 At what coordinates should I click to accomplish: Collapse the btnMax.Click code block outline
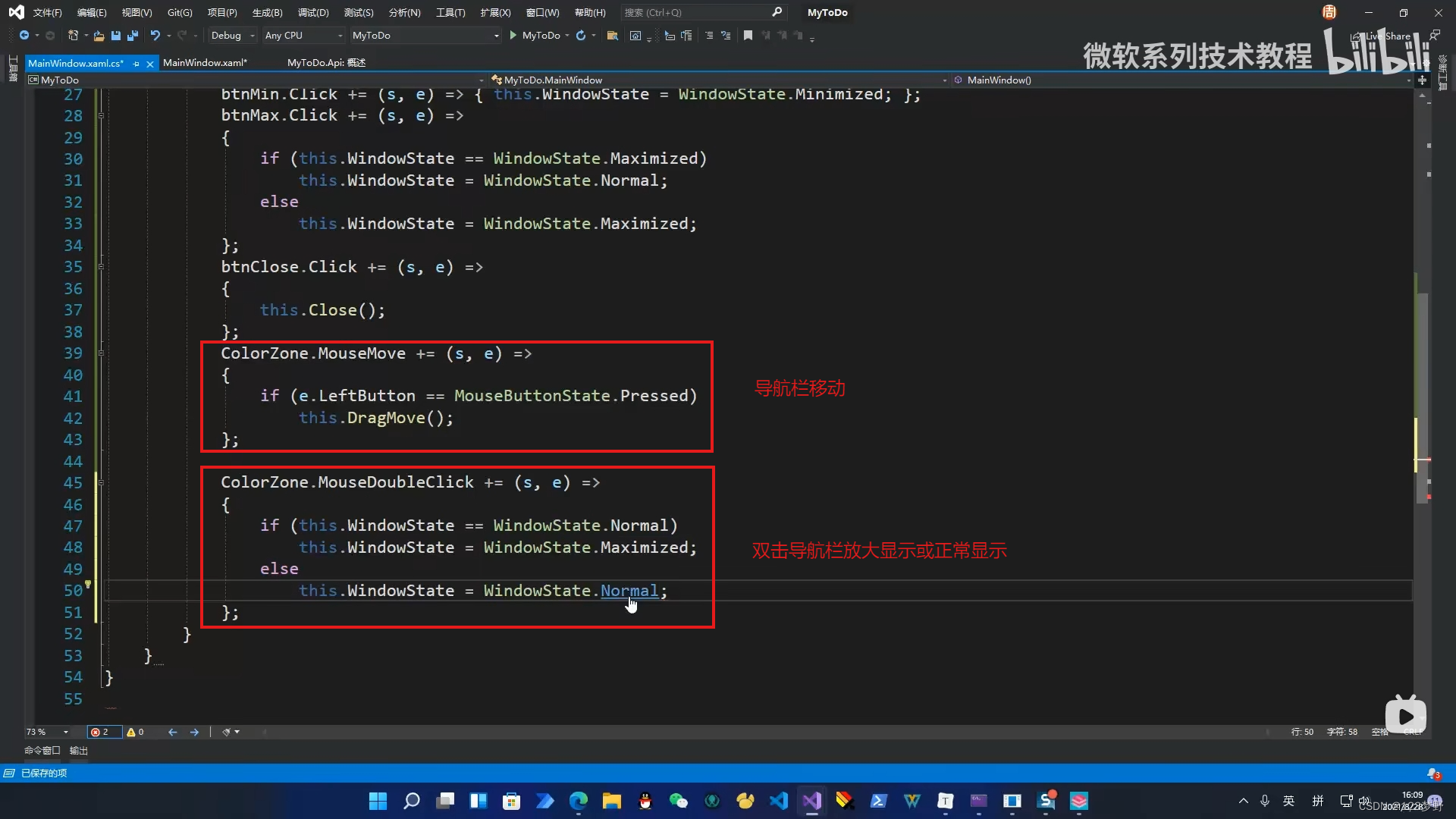click(101, 116)
